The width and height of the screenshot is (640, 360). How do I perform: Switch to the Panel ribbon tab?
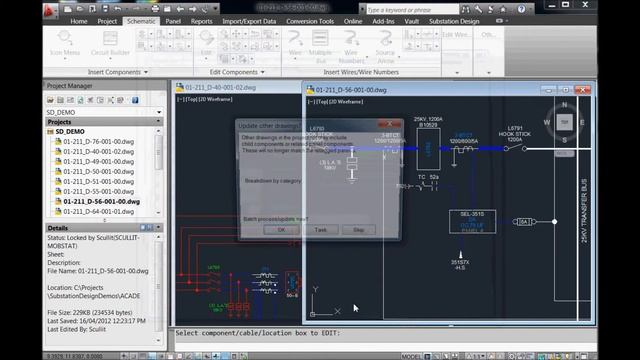173,21
